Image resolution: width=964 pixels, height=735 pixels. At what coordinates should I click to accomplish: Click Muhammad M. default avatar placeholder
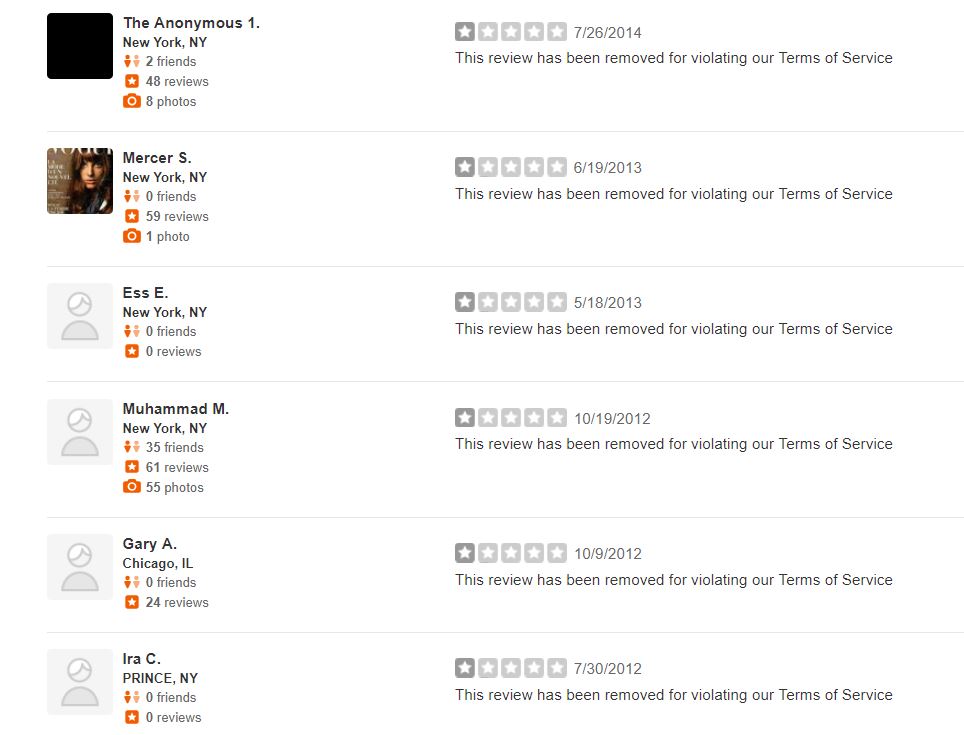(x=80, y=432)
